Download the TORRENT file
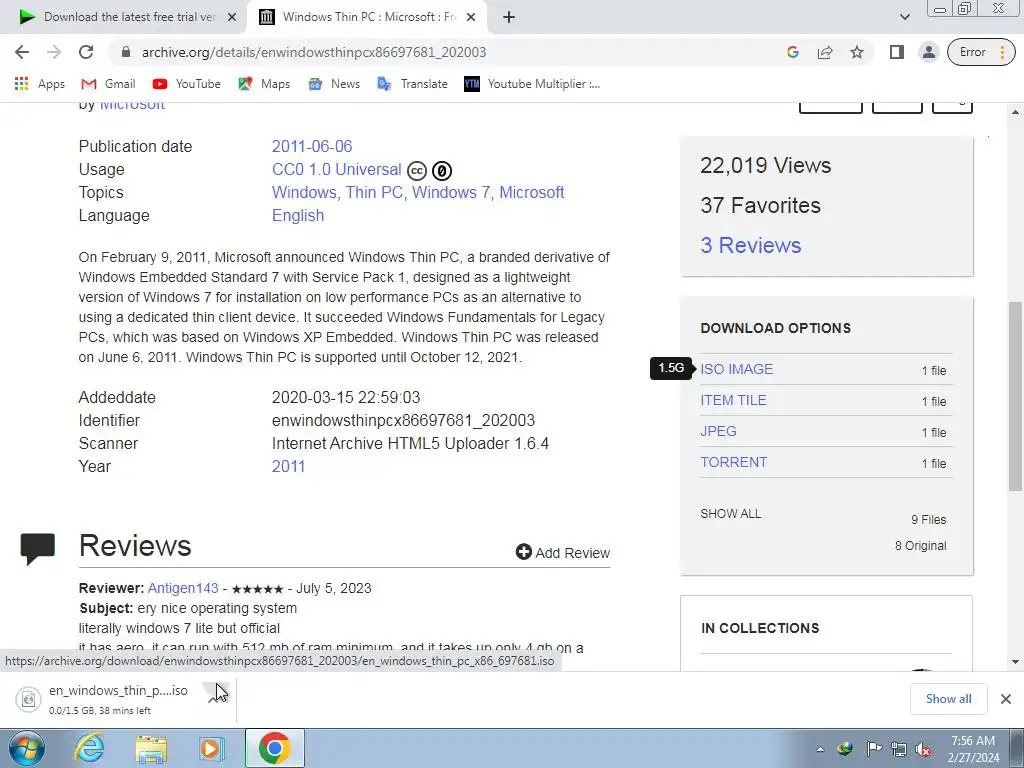 [x=733, y=462]
